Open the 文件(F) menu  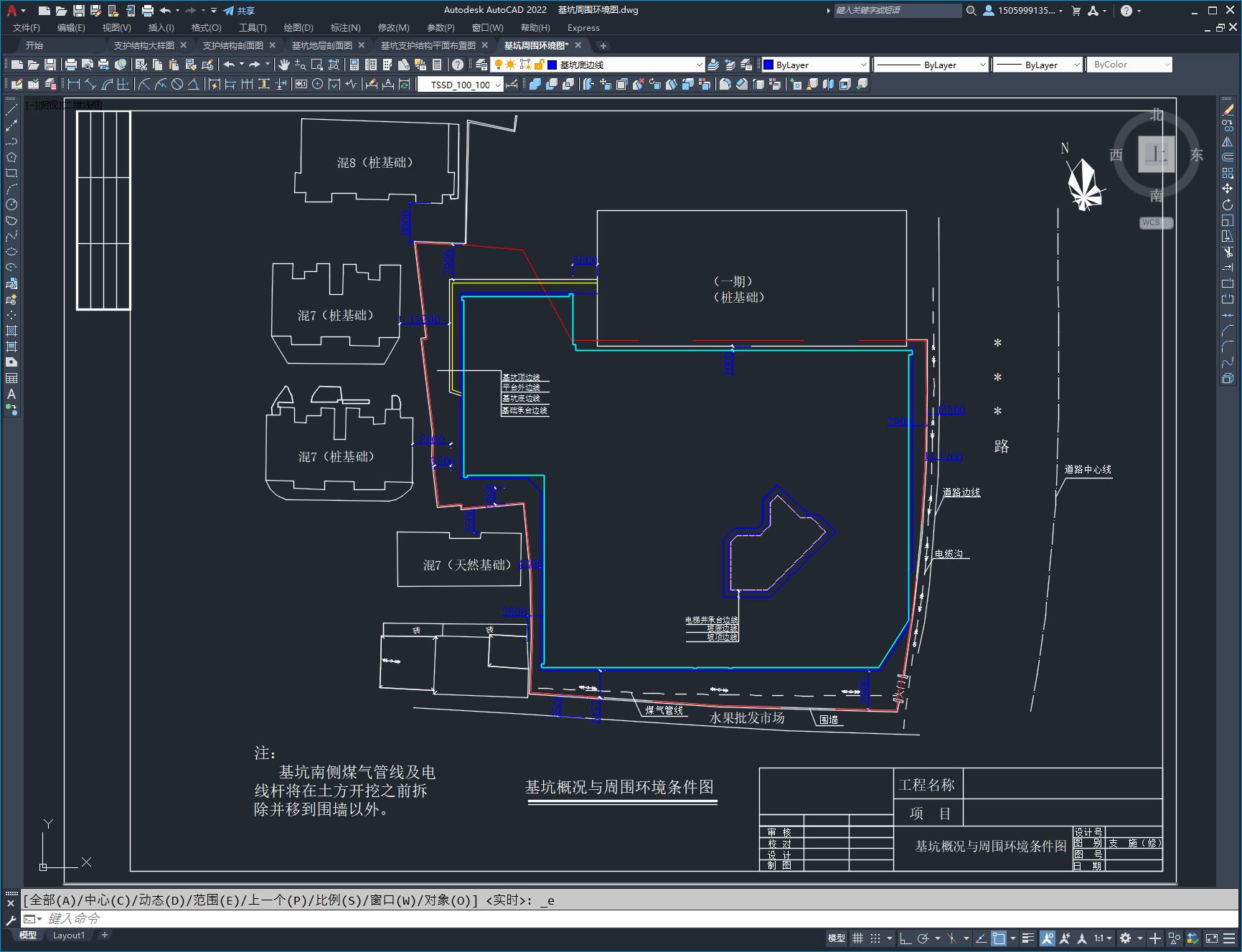click(27, 28)
